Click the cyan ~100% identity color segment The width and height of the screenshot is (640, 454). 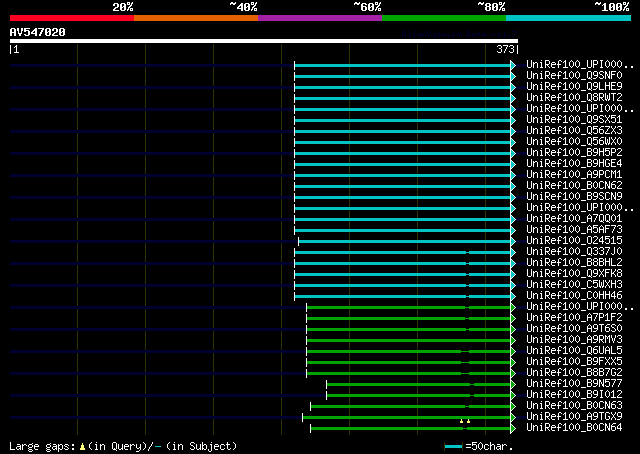point(568,18)
